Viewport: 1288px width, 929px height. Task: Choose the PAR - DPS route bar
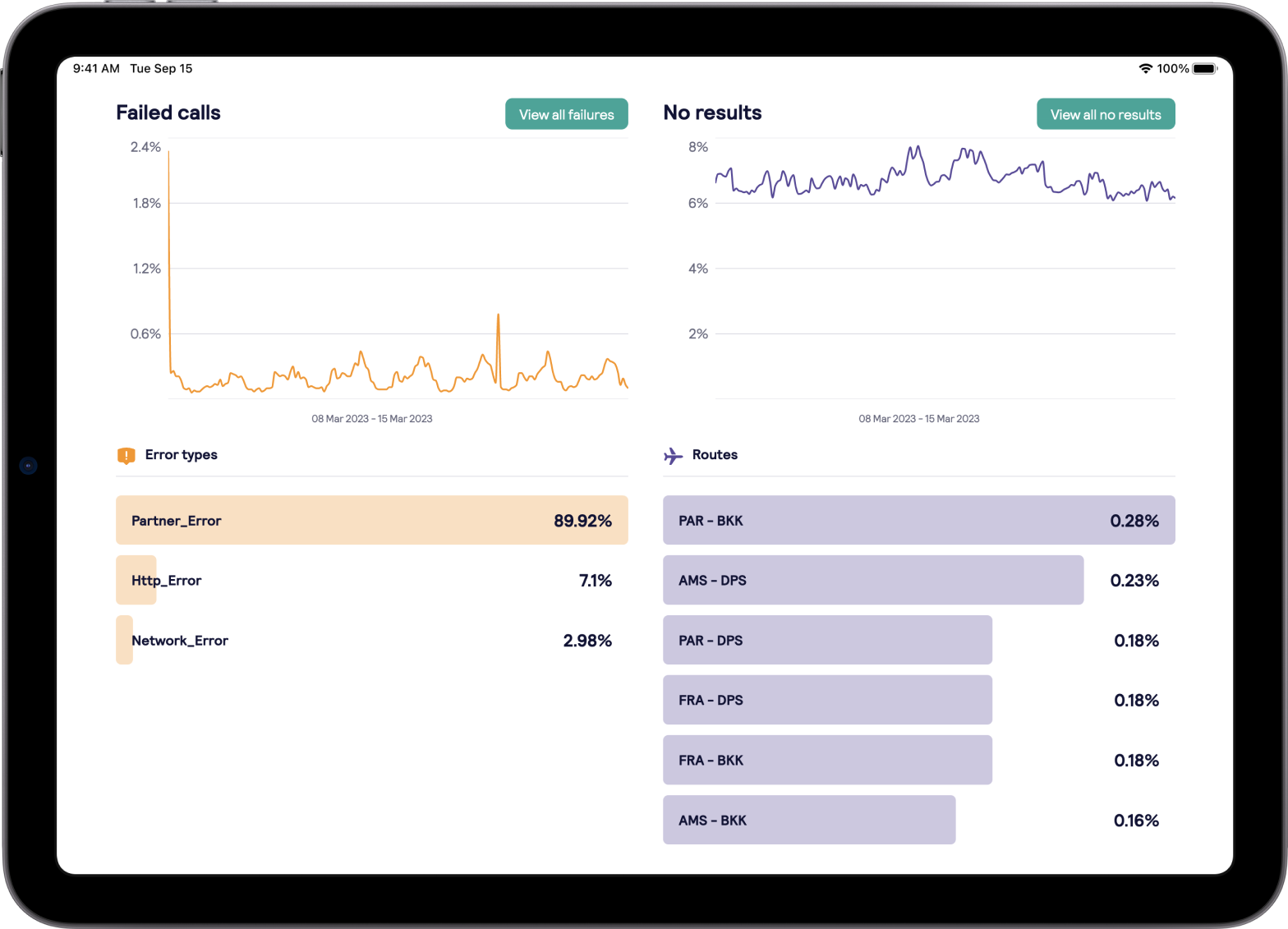(x=827, y=641)
